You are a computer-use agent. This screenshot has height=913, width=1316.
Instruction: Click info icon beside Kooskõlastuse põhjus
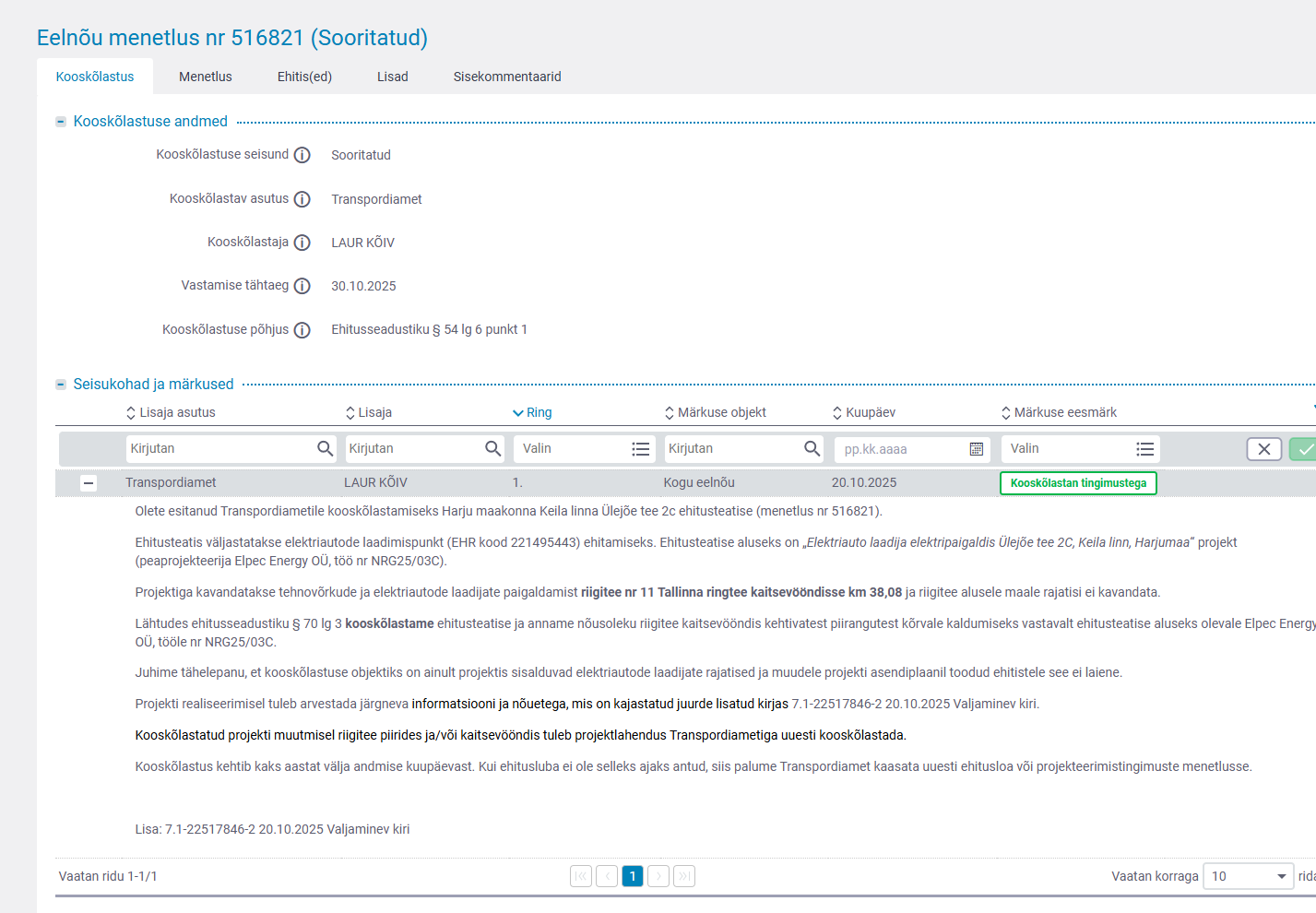302,330
